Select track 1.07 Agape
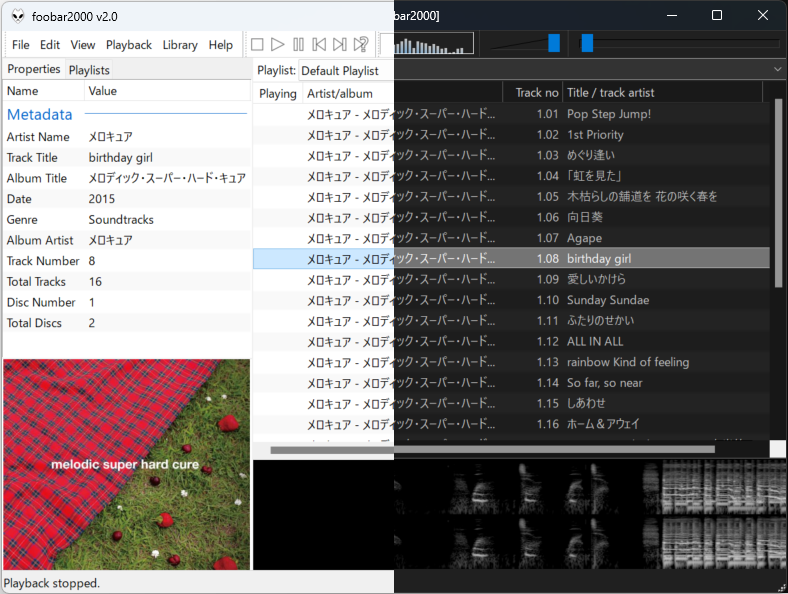 coord(511,238)
